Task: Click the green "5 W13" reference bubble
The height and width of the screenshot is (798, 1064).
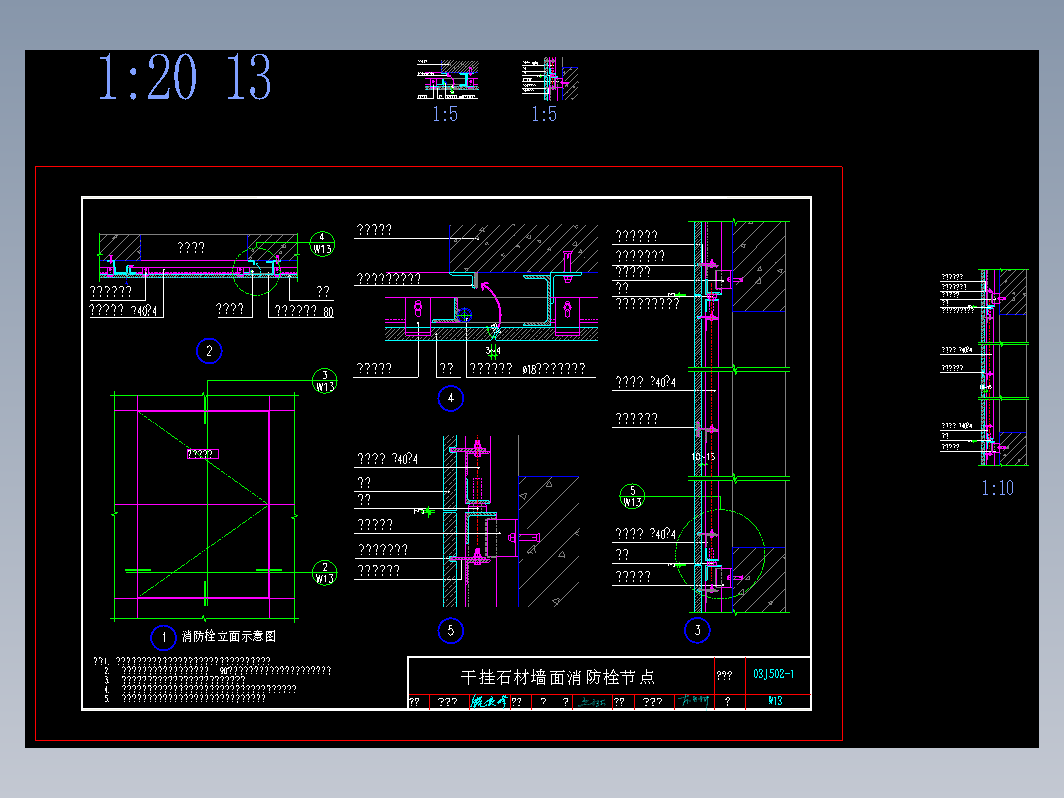Action: 632,497
